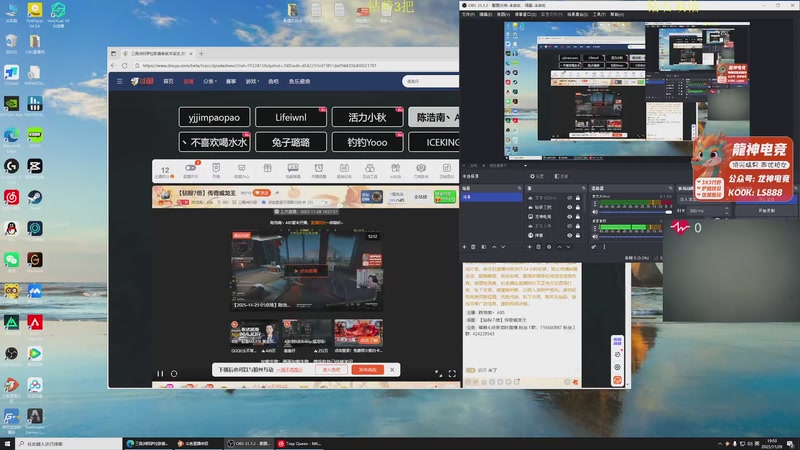Toggle the switch icon in the streamer toolbar
The width and height of the screenshot is (800, 450).
click(190, 168)
